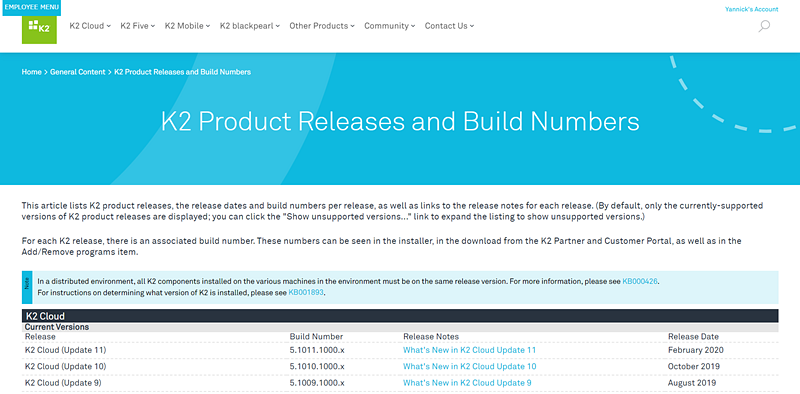This screenshot has width=800, height=394.
Task: Open the K2 blackpearl menu
Action: (x=250, y=26)
